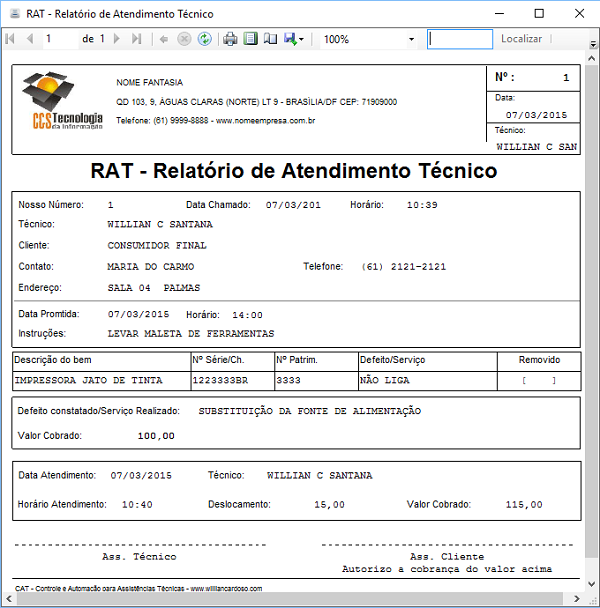Open the 100% zoom dropdown
This screenshot has width=600, height=608.
pos(412,39)
